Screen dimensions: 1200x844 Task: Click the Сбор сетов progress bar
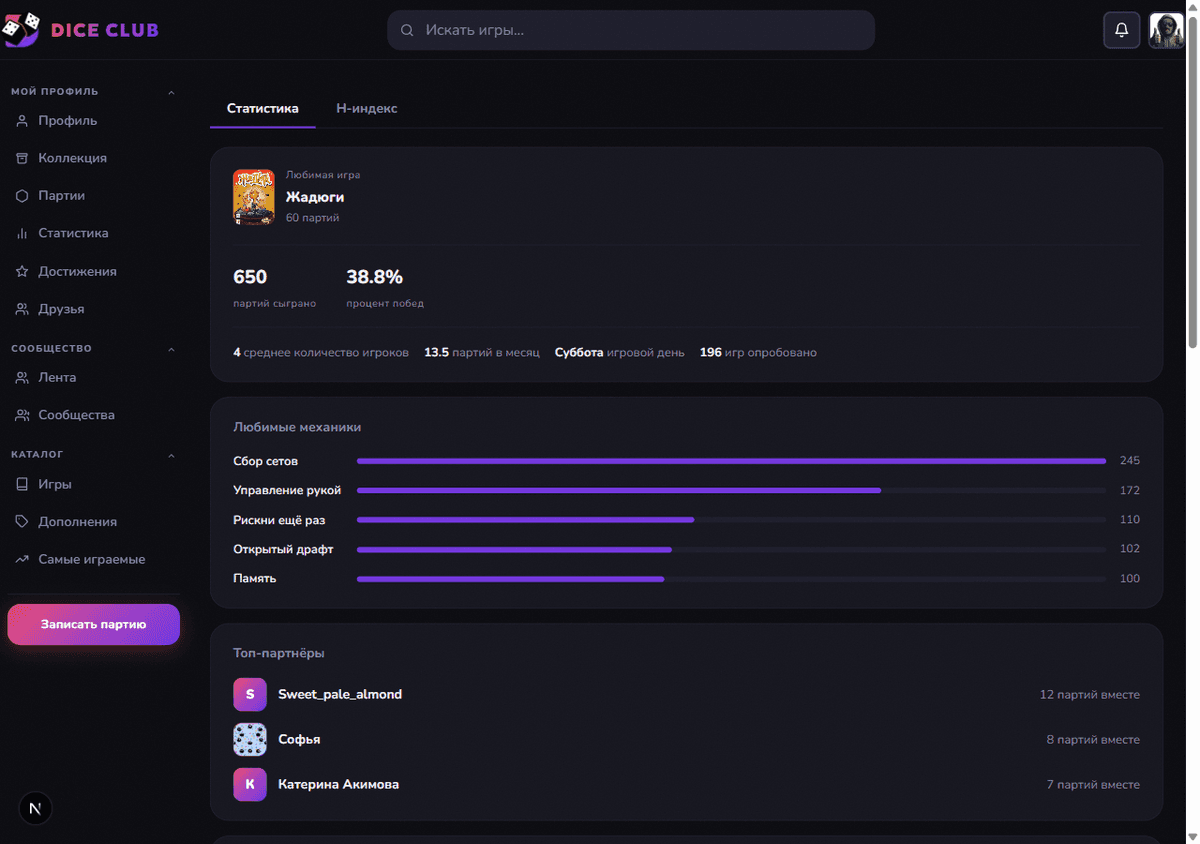pyautogui.click(x=731, y=461)
